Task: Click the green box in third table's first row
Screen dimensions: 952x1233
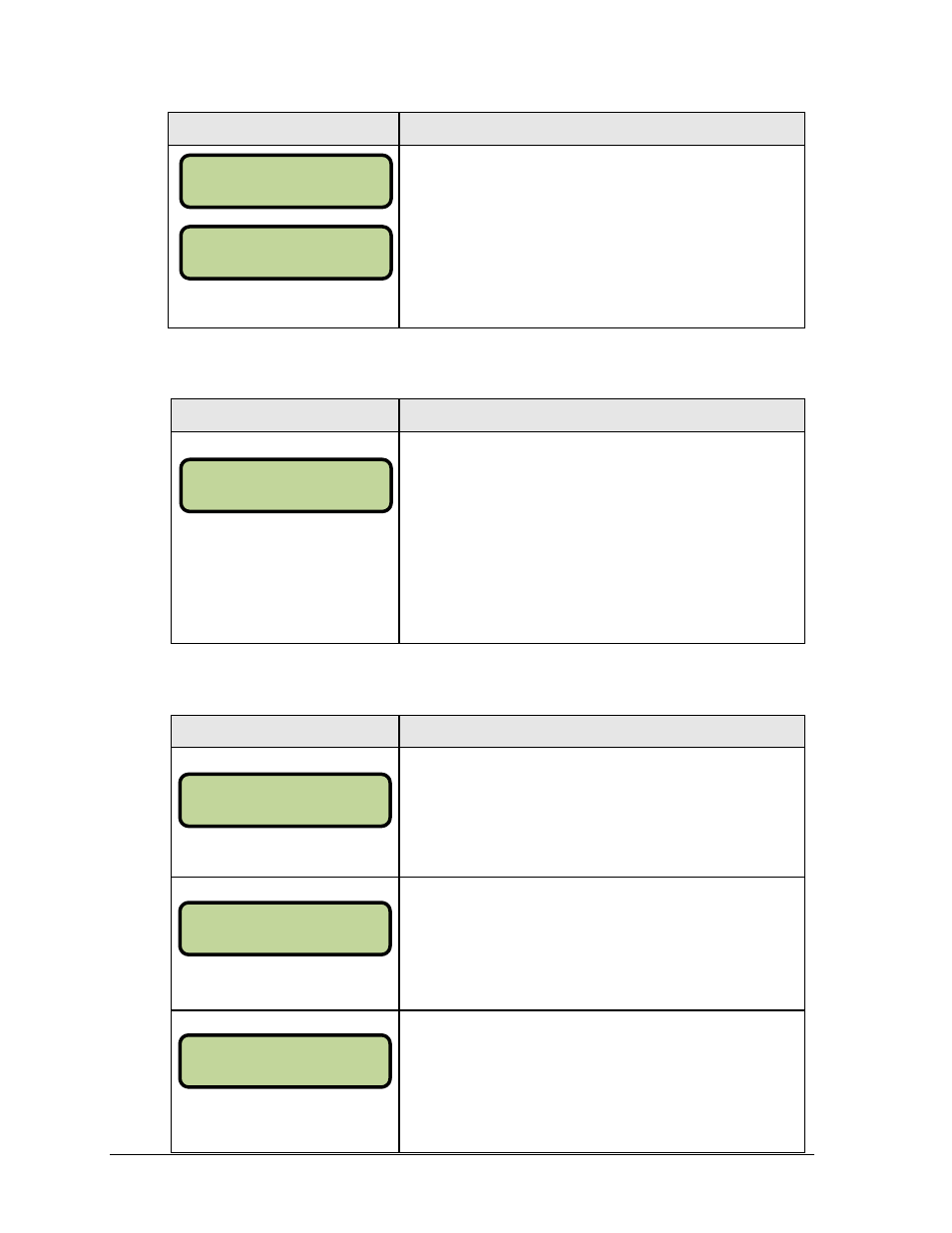Action: pos(284,800)
